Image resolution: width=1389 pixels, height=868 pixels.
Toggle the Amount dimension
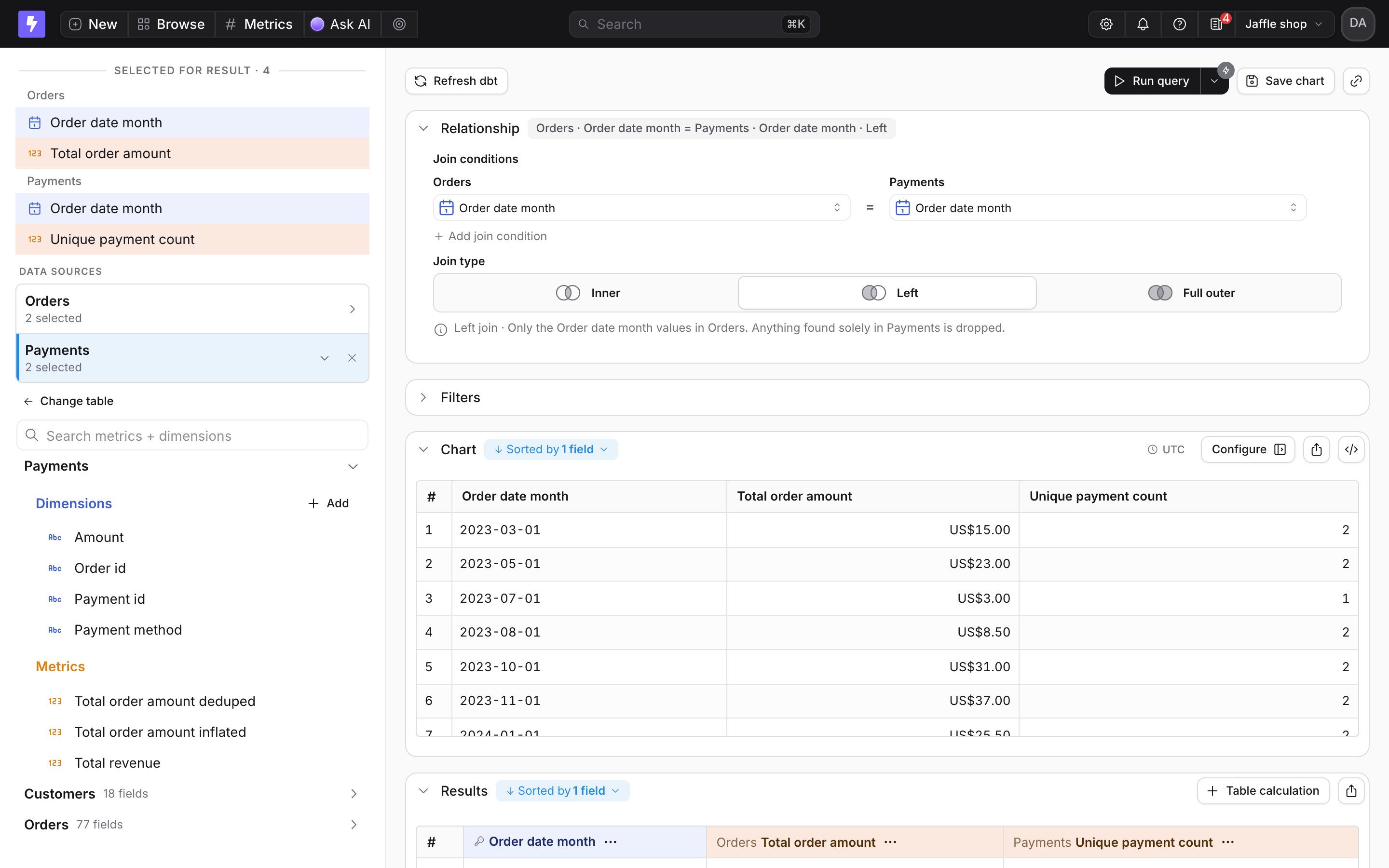(192, 537)
